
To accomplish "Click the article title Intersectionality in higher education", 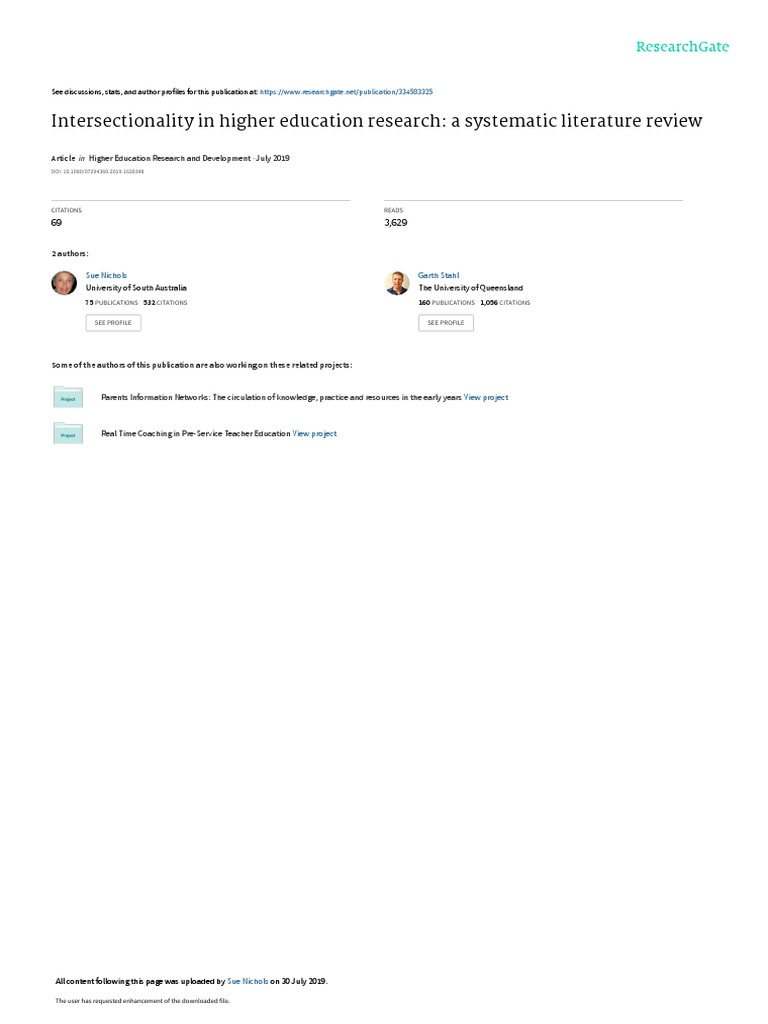I will (377, 121).
